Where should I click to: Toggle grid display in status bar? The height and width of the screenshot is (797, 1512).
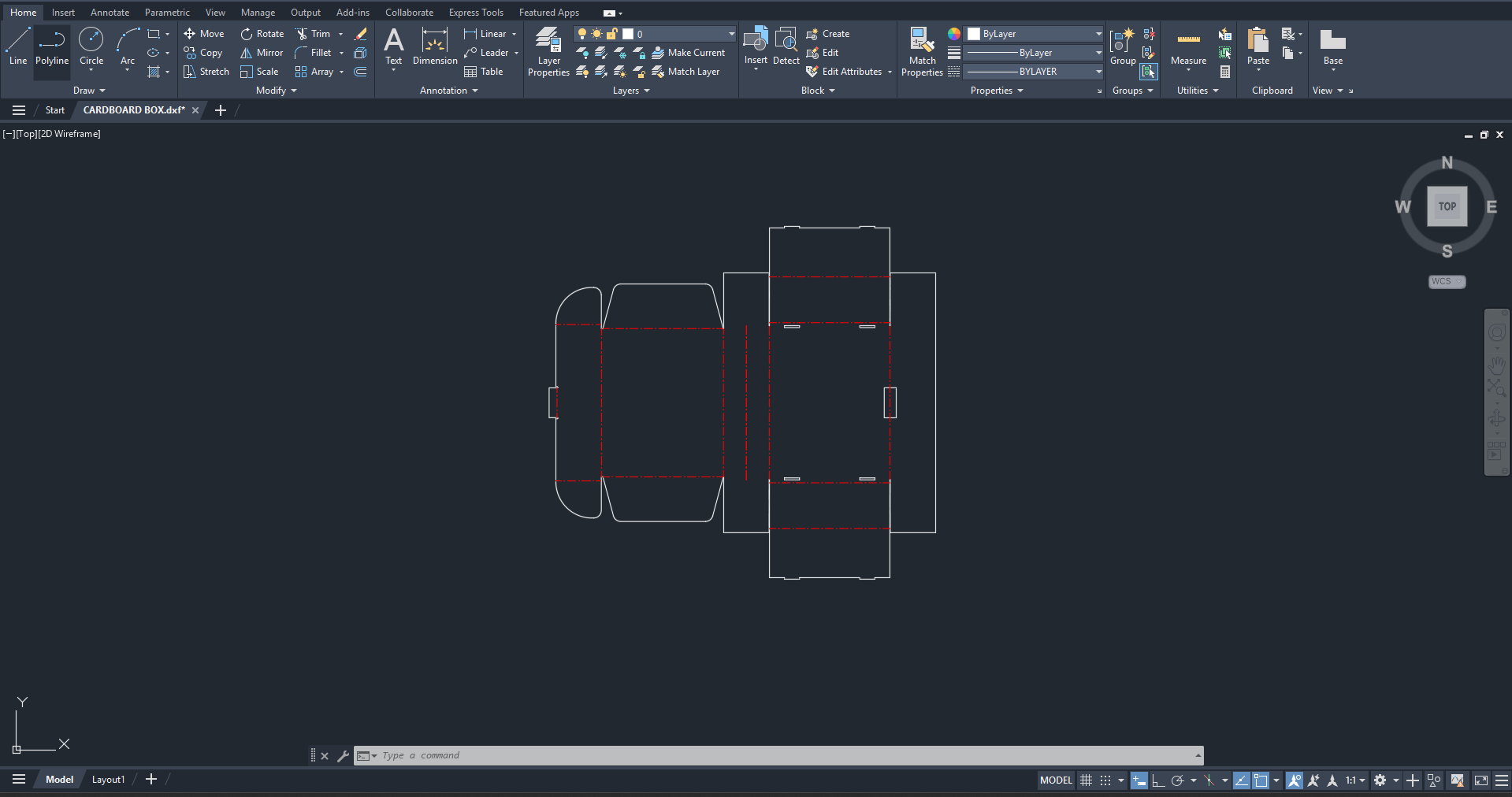click(1086, 780)
